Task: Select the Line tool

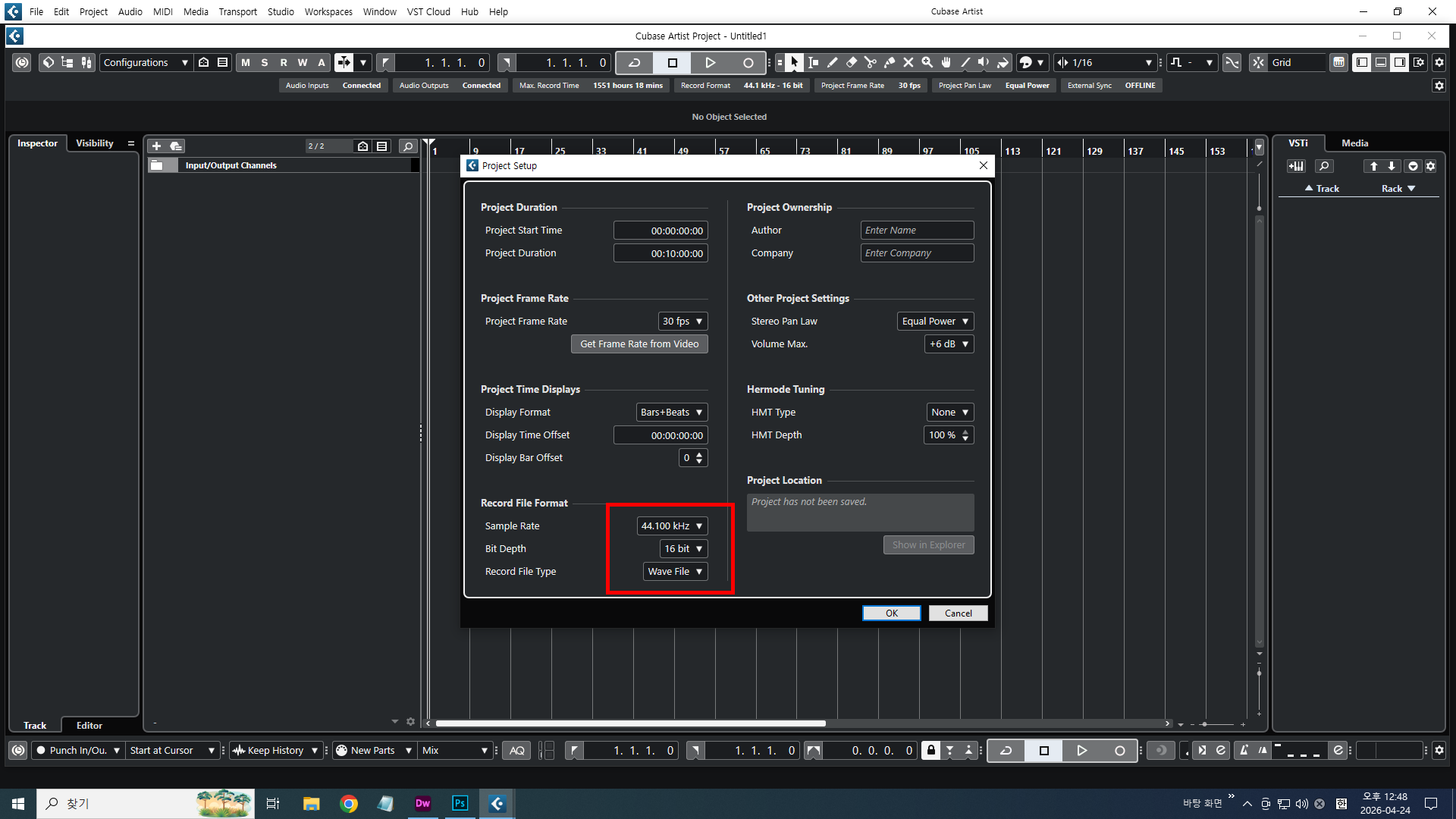Action: (x=965, y=62)
